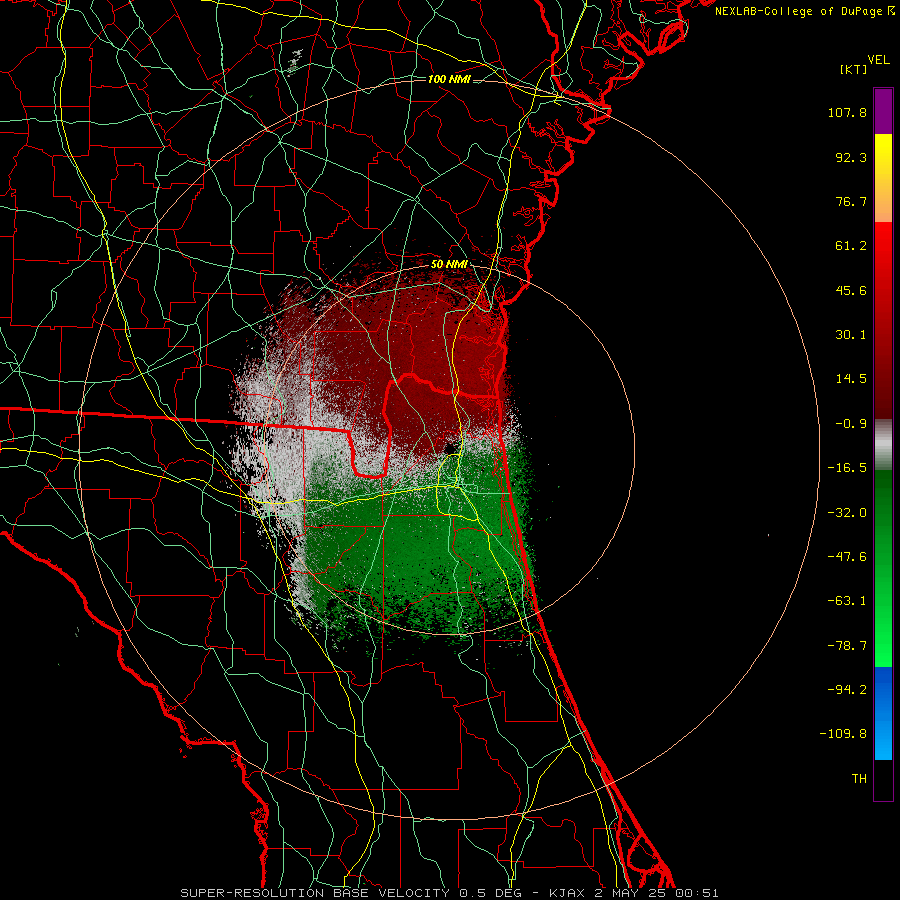Click the 92.3 velocity scale value
Screen dimensions: 900x900
[x=851, y=157]
